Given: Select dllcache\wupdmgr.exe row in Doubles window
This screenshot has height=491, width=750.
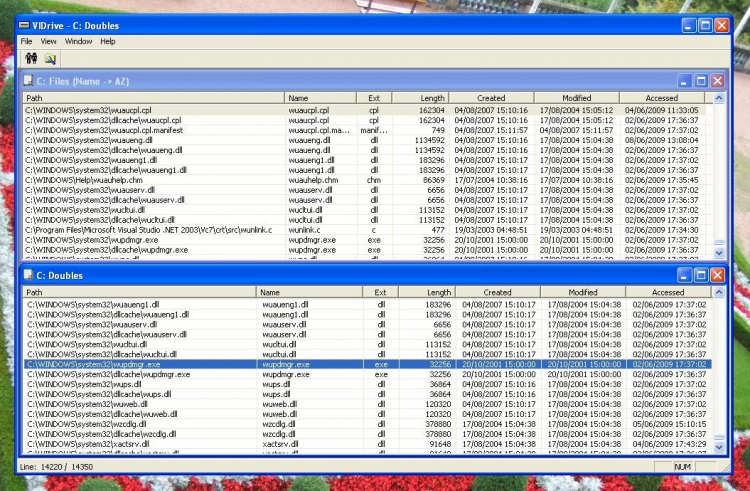Looking at the screenshot, I should click(368, 374).
